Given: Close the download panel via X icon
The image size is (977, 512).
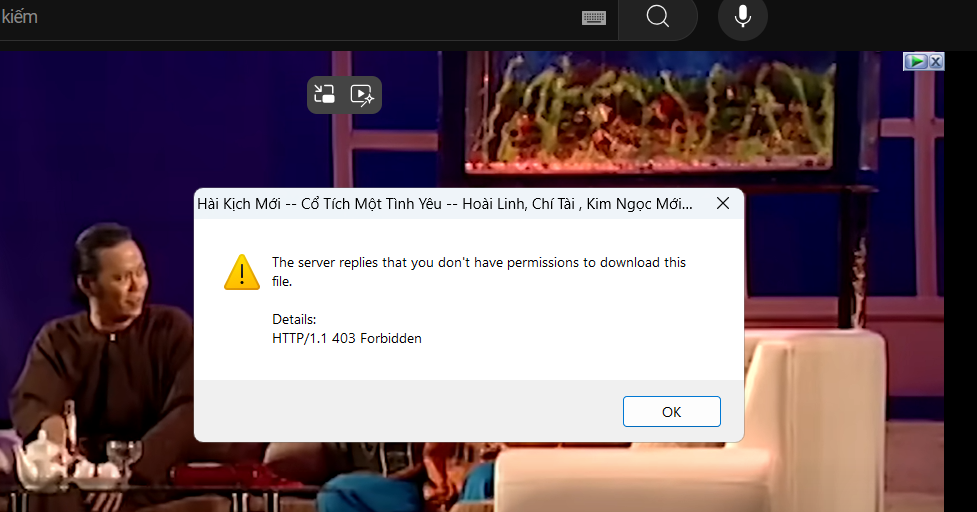Looking at the screenshot, I should coord(936,61).
